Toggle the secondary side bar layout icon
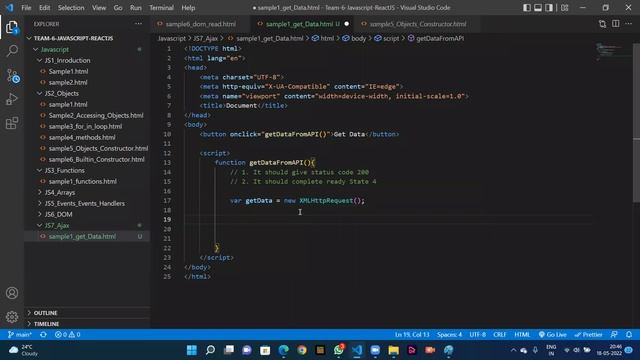640x360 pixels. click(549, 8)
